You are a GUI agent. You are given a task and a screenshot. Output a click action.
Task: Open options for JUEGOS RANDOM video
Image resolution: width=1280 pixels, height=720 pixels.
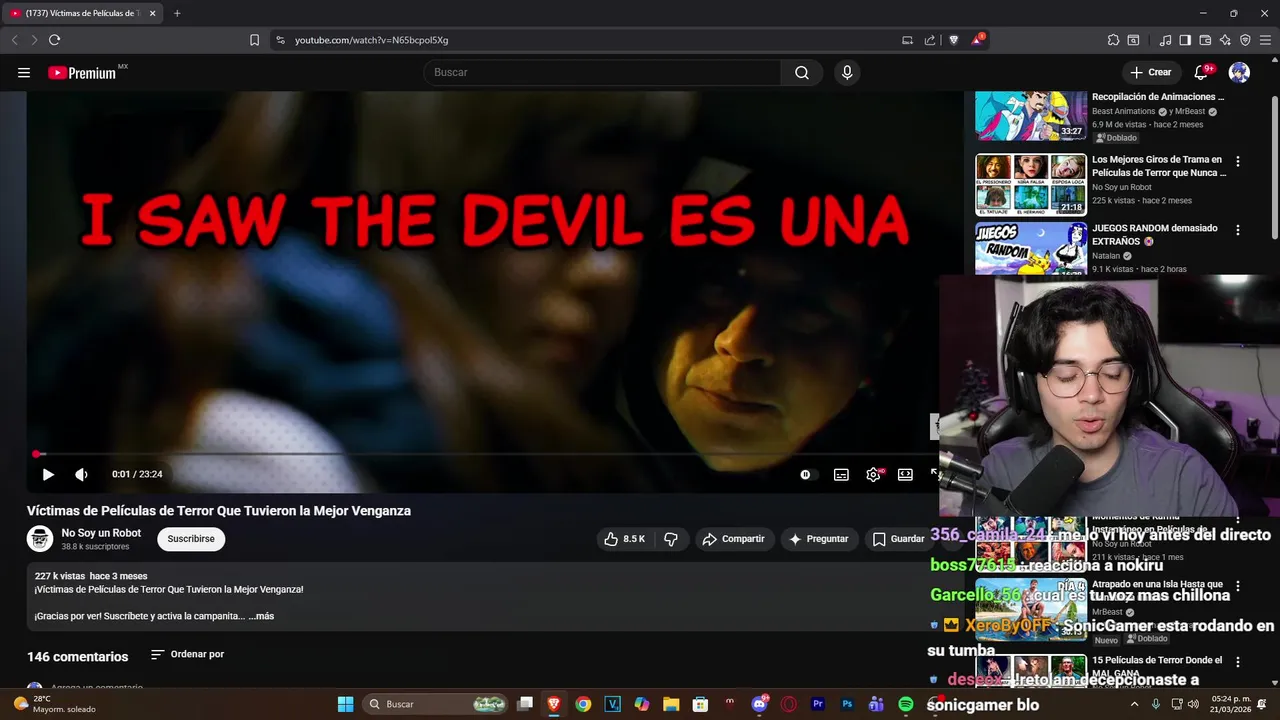pyautogui.click(x=1238, y=230)
